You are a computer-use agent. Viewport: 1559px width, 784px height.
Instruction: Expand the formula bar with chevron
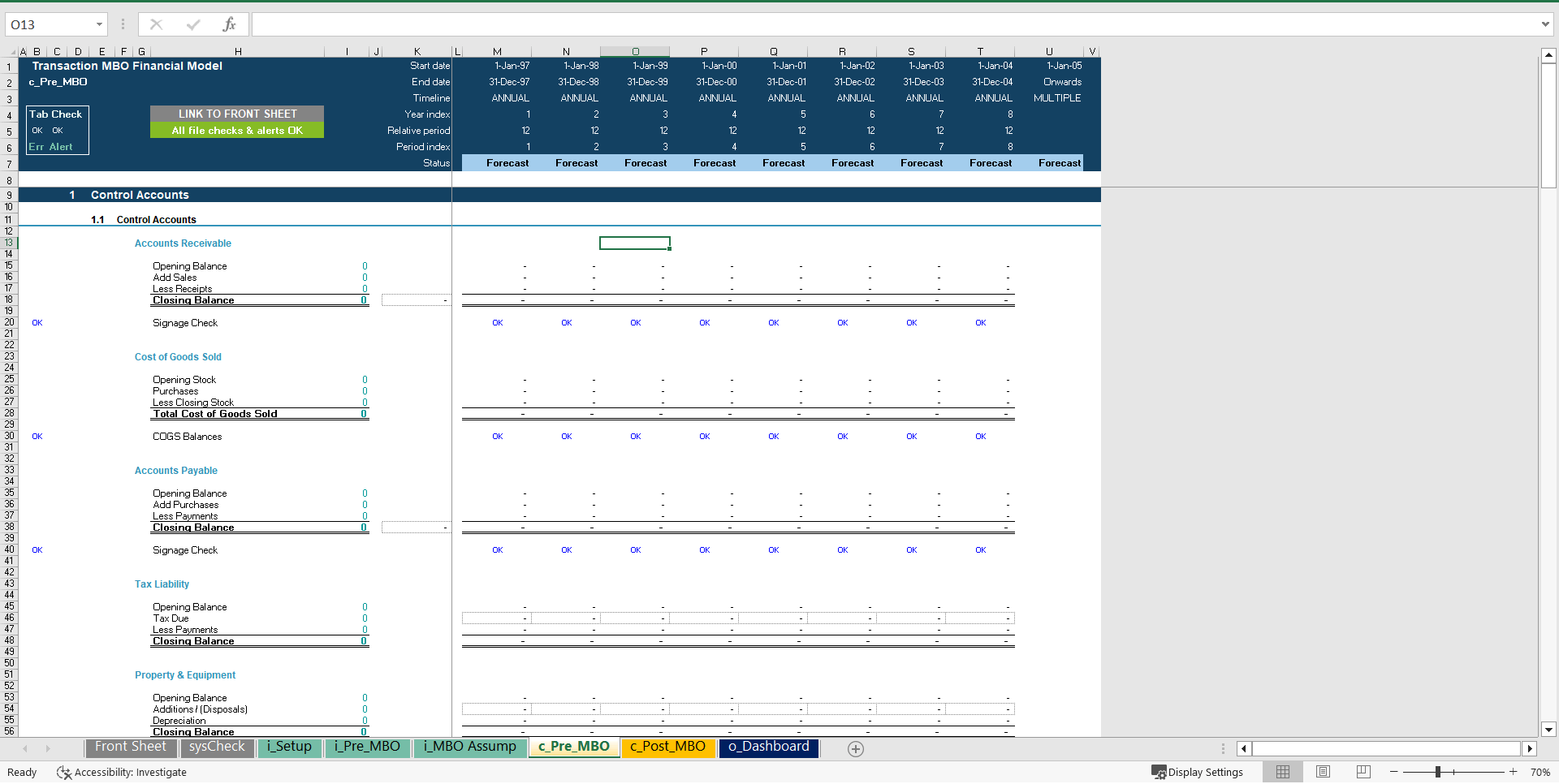click(x=1545, y=24)
